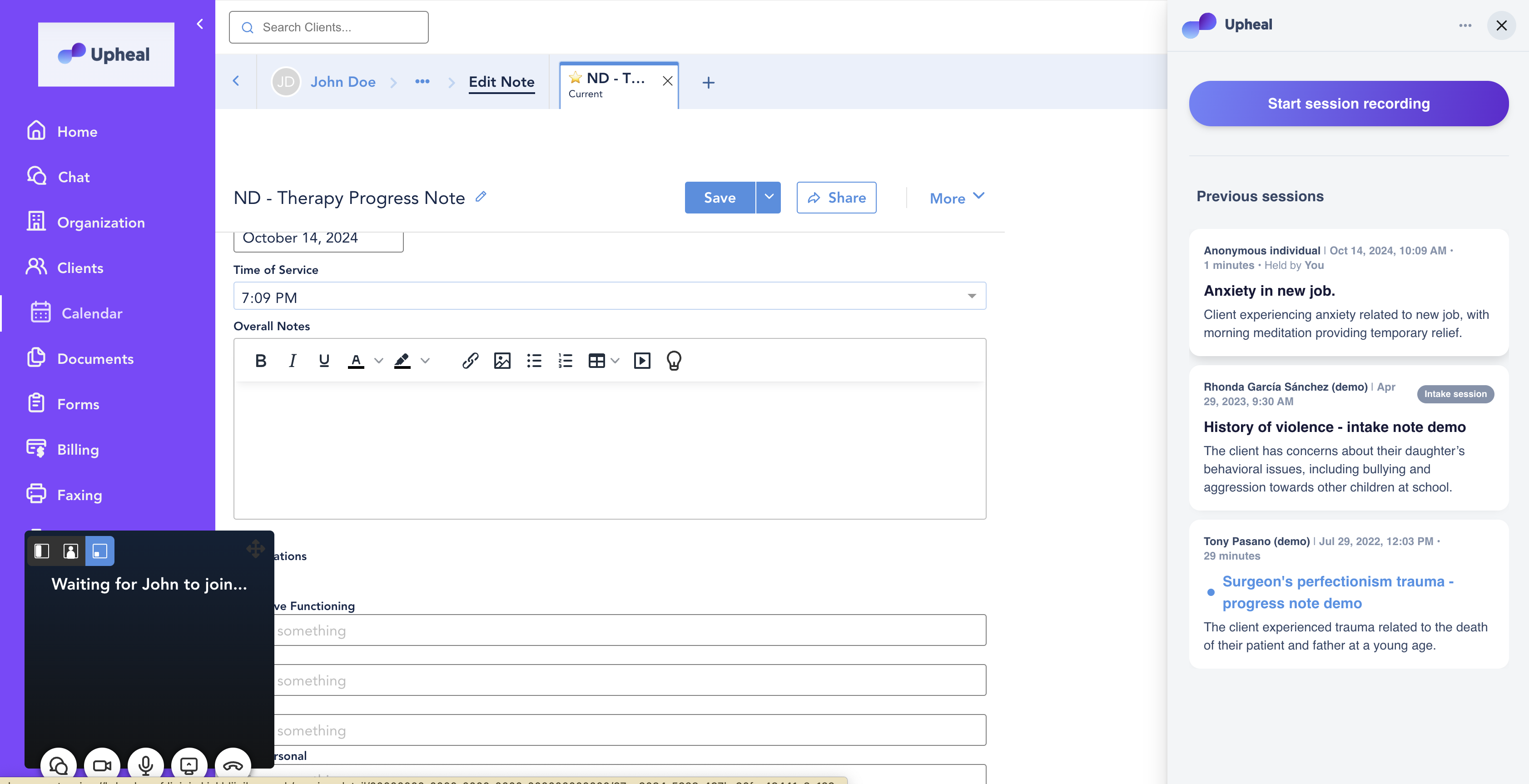Image resolution: width=1529 pixels, height=784 pixels.
Task: Mute the microphone in call widget
Action: pos(145,765)
